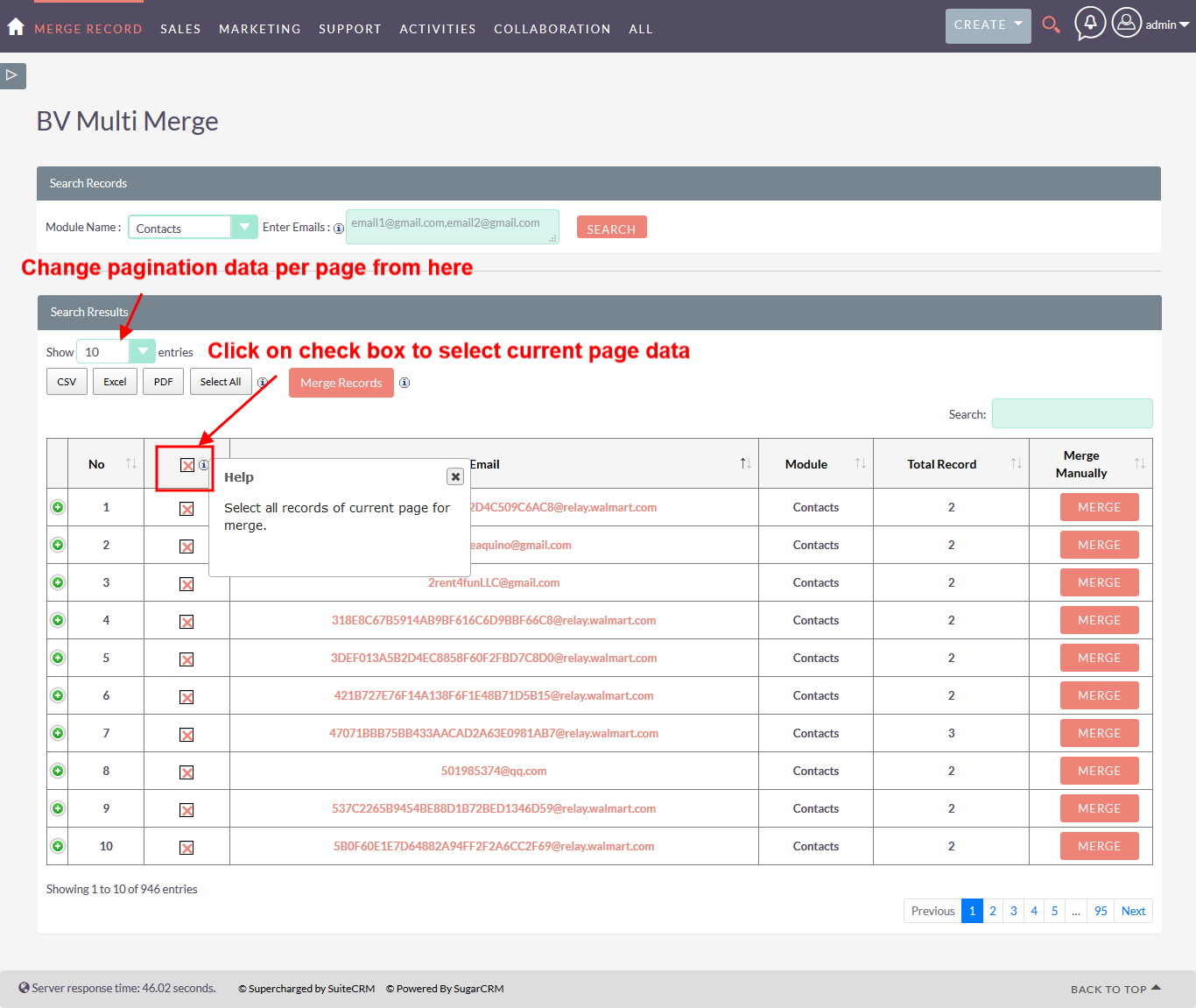Open the COLLABORATION menu
This screenshot has width=1196, height=1008.
point(552,29)
